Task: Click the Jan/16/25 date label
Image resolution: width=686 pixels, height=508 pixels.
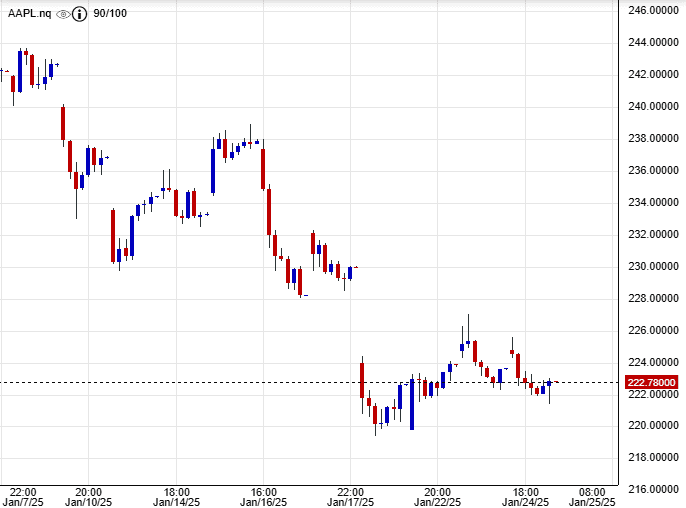Action: (263, 502)
